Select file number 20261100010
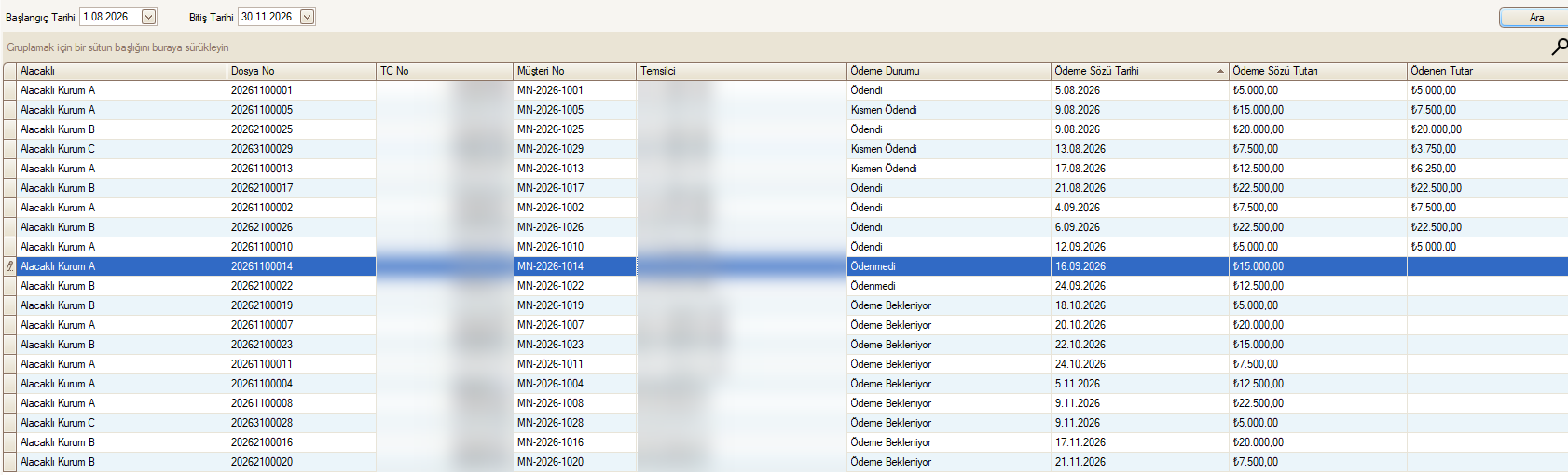 tap(262, 247)
